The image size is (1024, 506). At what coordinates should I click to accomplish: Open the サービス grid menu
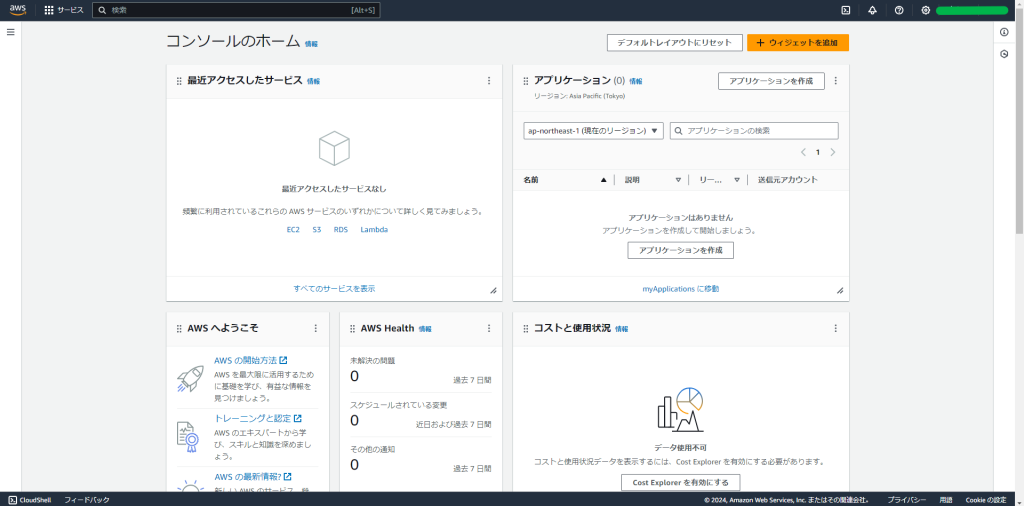point(64,10)
